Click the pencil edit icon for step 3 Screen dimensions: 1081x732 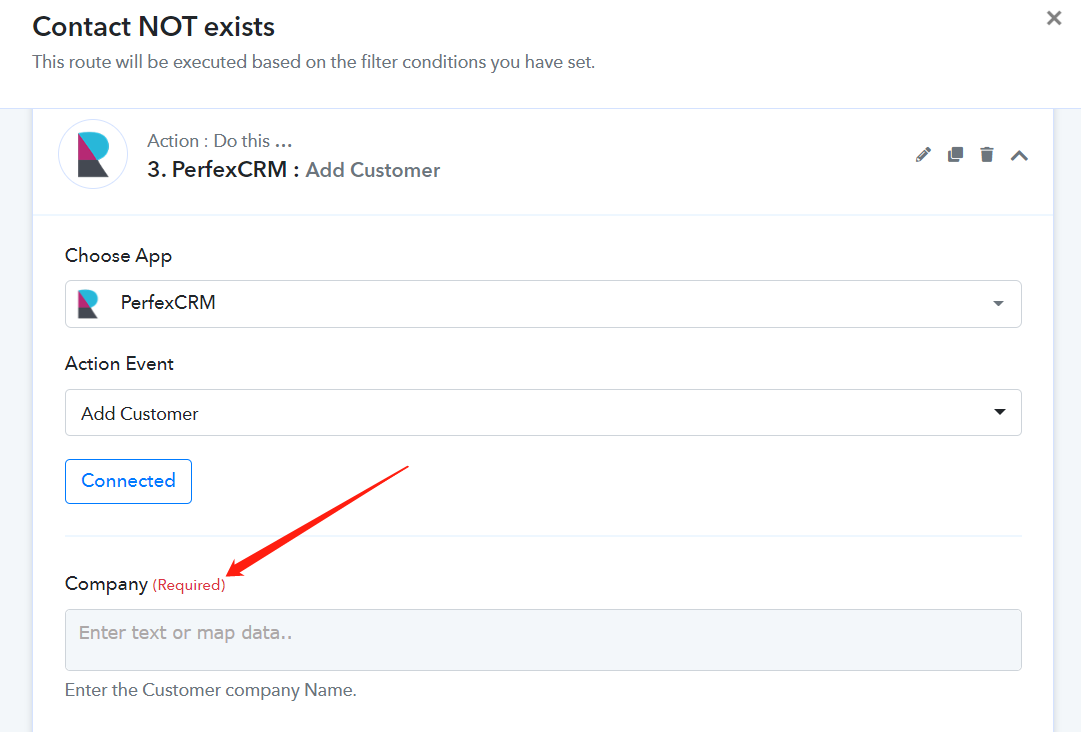click(x=923, y=155)
